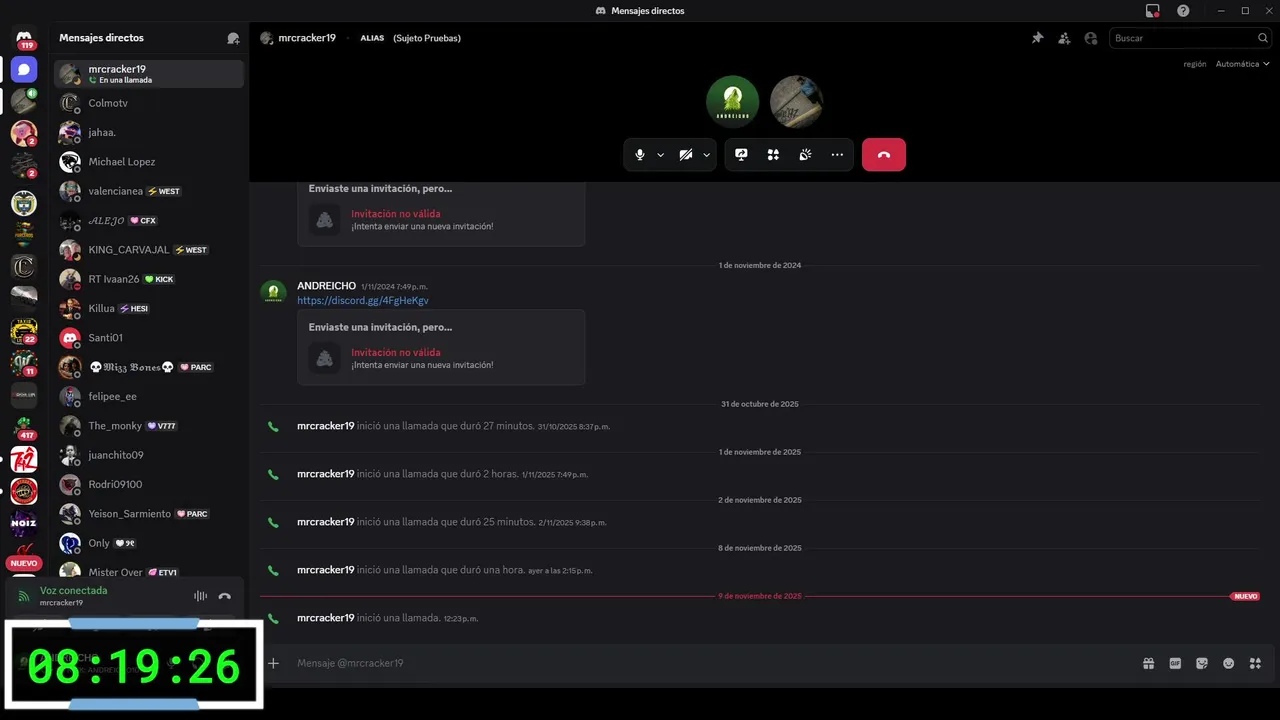Open pinned messages
This screenshot has width=1280, height=720.
[1037, 38]
